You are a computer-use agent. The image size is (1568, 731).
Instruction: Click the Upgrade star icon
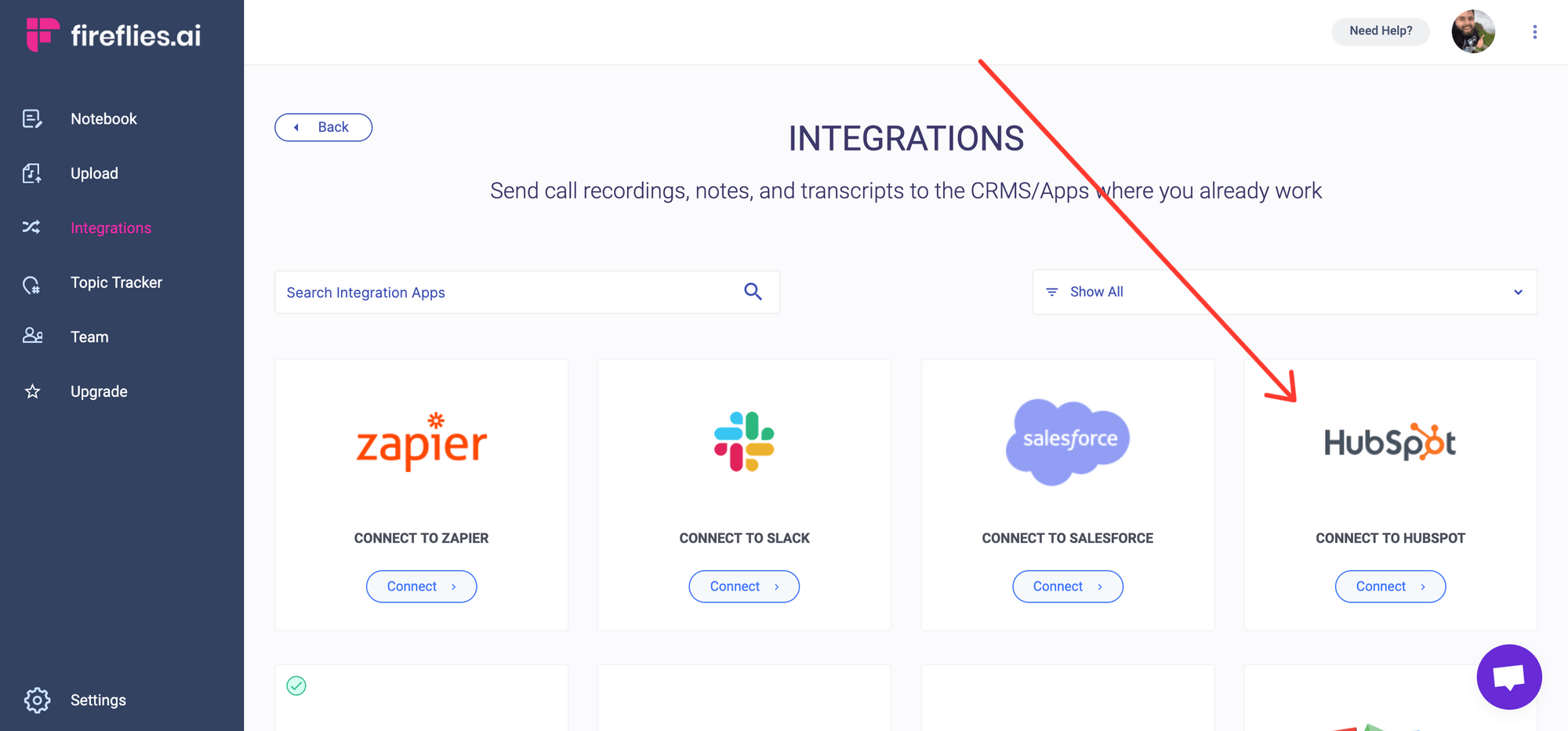32,391
